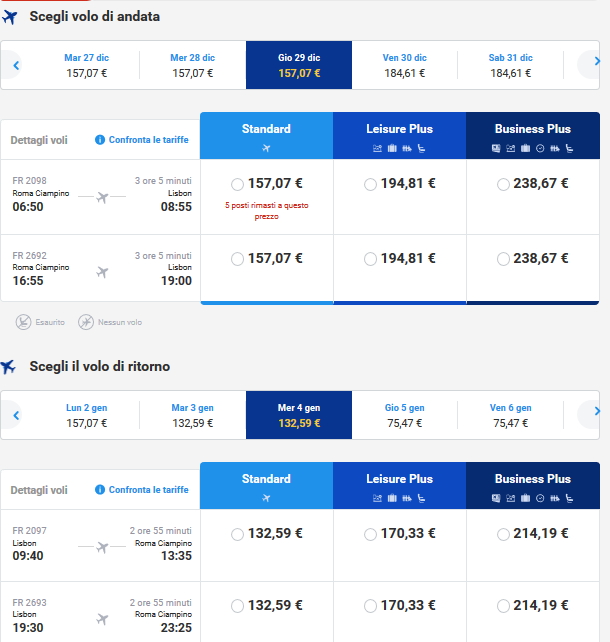Open return Confronta le tariffe link
The height and width of the screenshot is (642, 610).
tap(148, 490)
